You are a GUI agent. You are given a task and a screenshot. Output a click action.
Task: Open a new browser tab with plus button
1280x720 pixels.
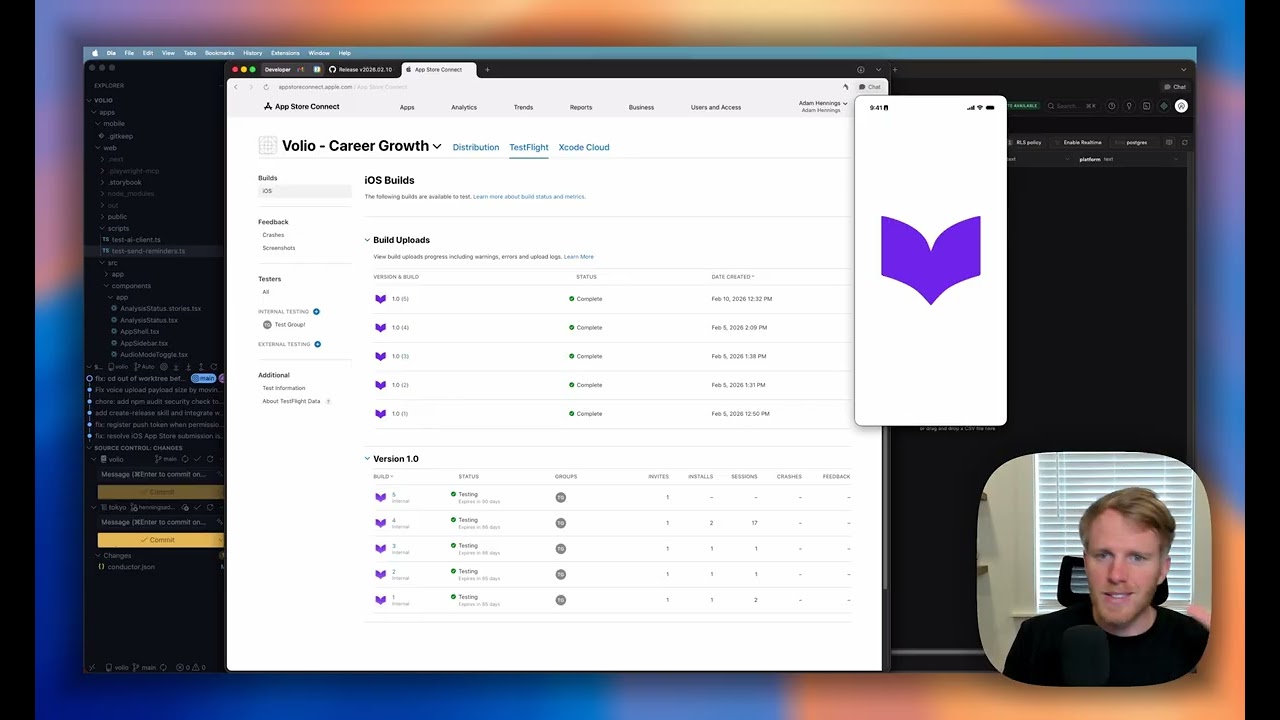click(487, 70)
